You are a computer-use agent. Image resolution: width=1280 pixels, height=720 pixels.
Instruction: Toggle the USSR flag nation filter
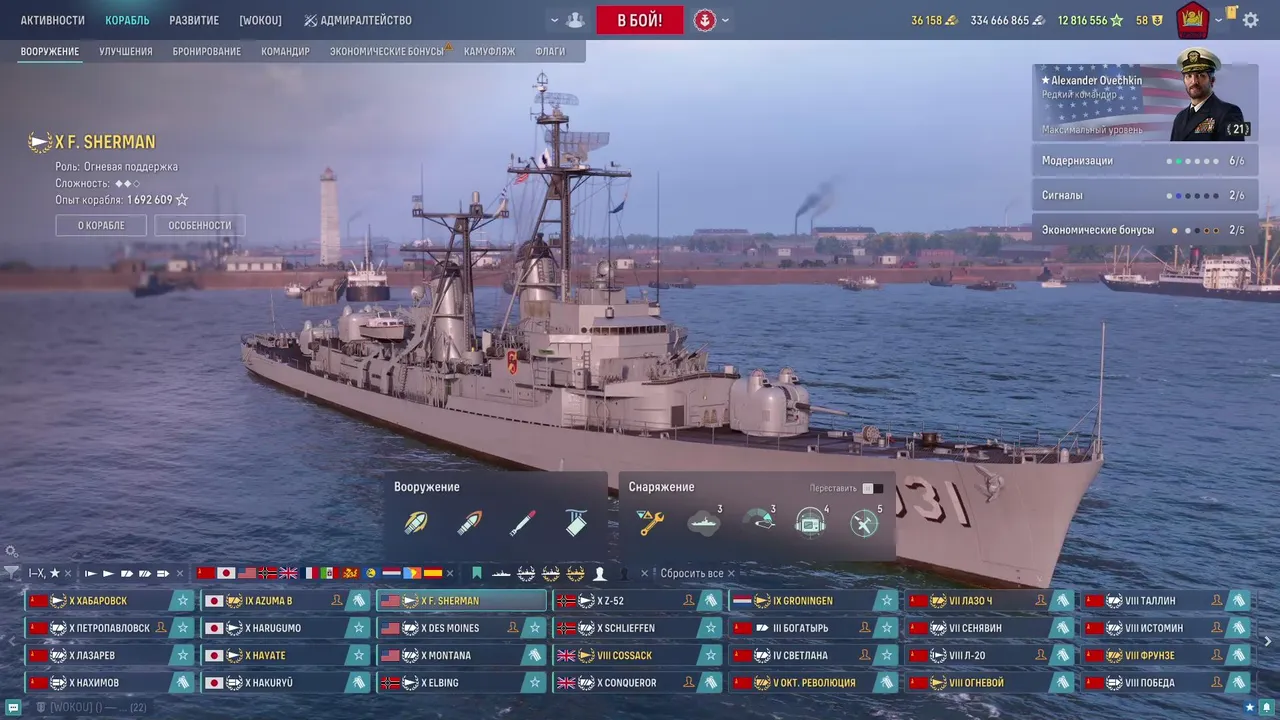[206, 573]
